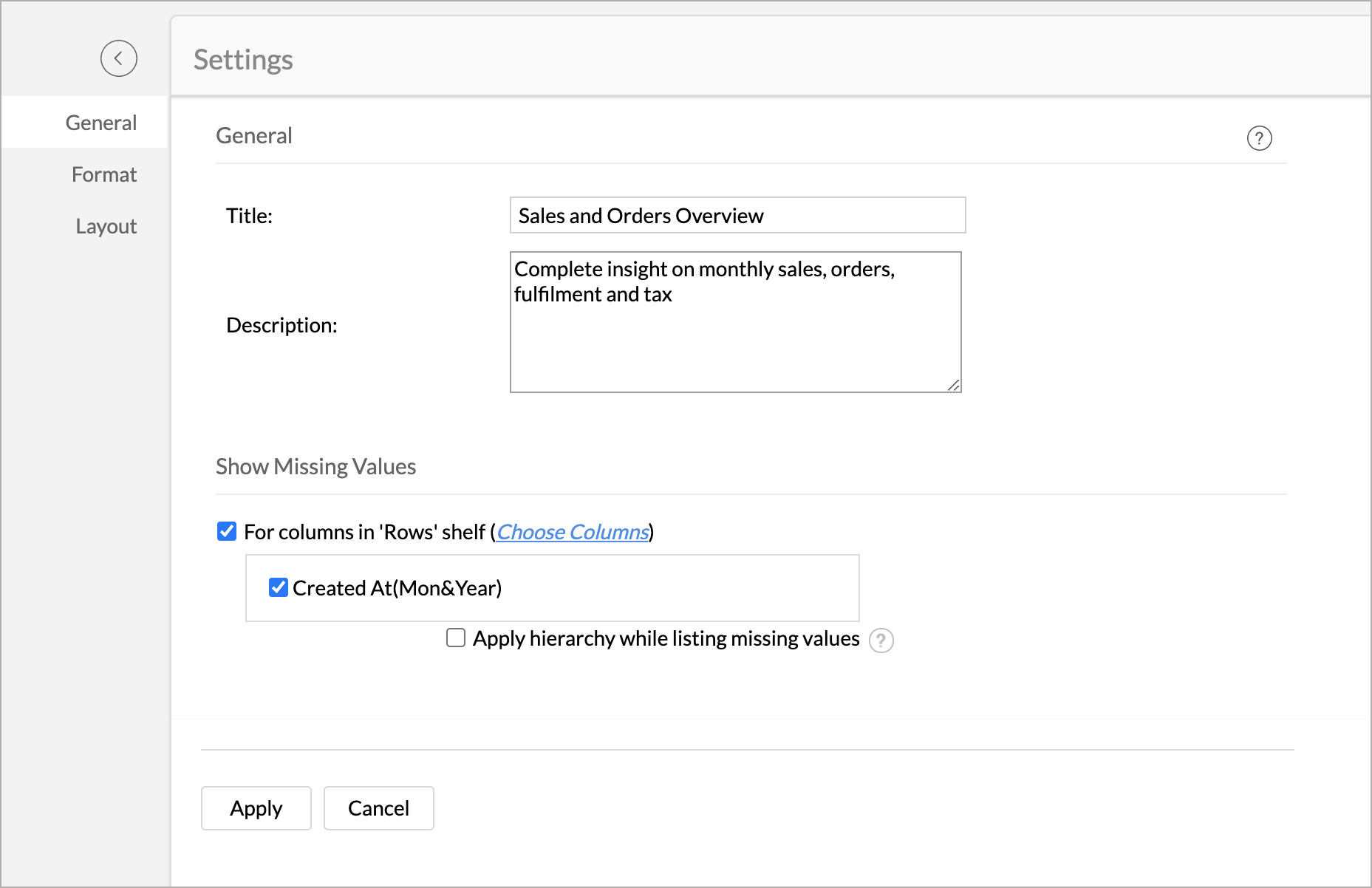
Task: Click the Description box resize handle
Action: [953, 385]
